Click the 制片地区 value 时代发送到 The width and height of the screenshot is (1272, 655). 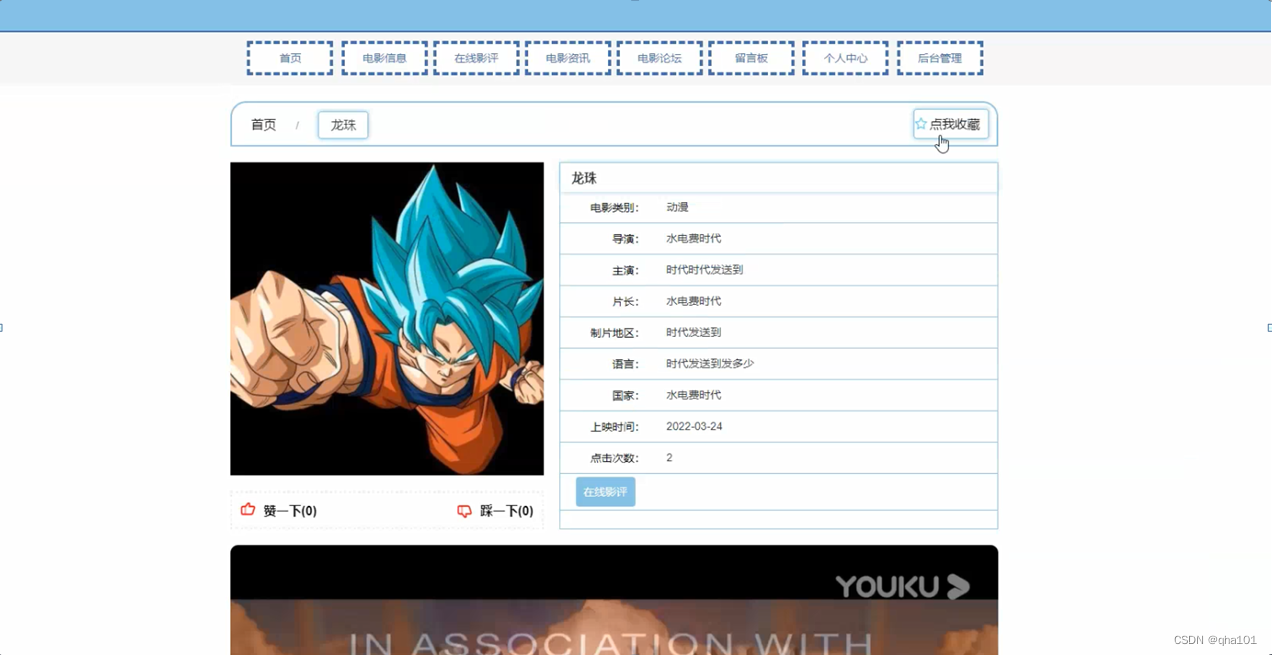(693, 332)
